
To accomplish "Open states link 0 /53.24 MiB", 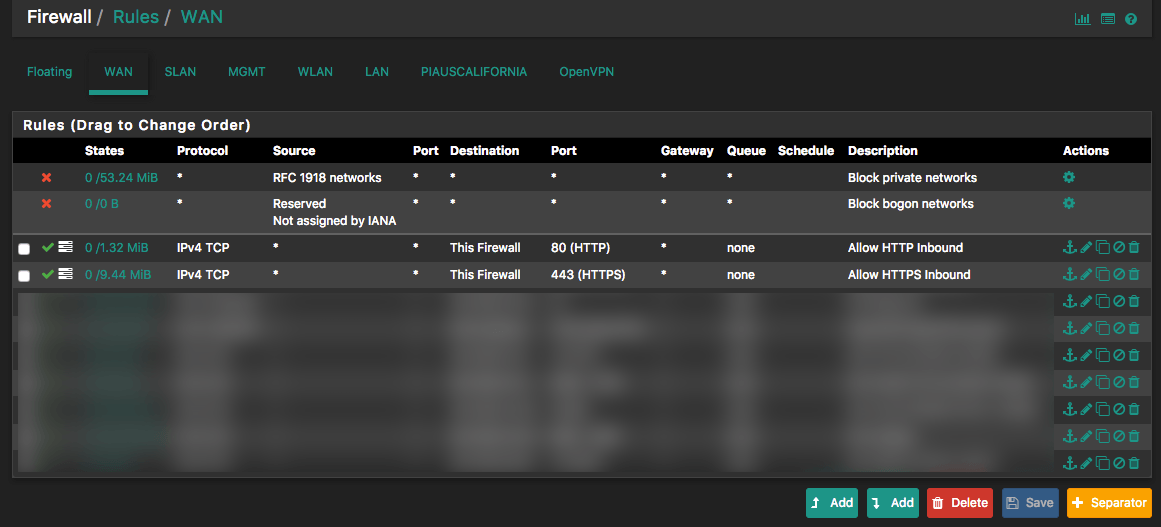I will [121, 178].
